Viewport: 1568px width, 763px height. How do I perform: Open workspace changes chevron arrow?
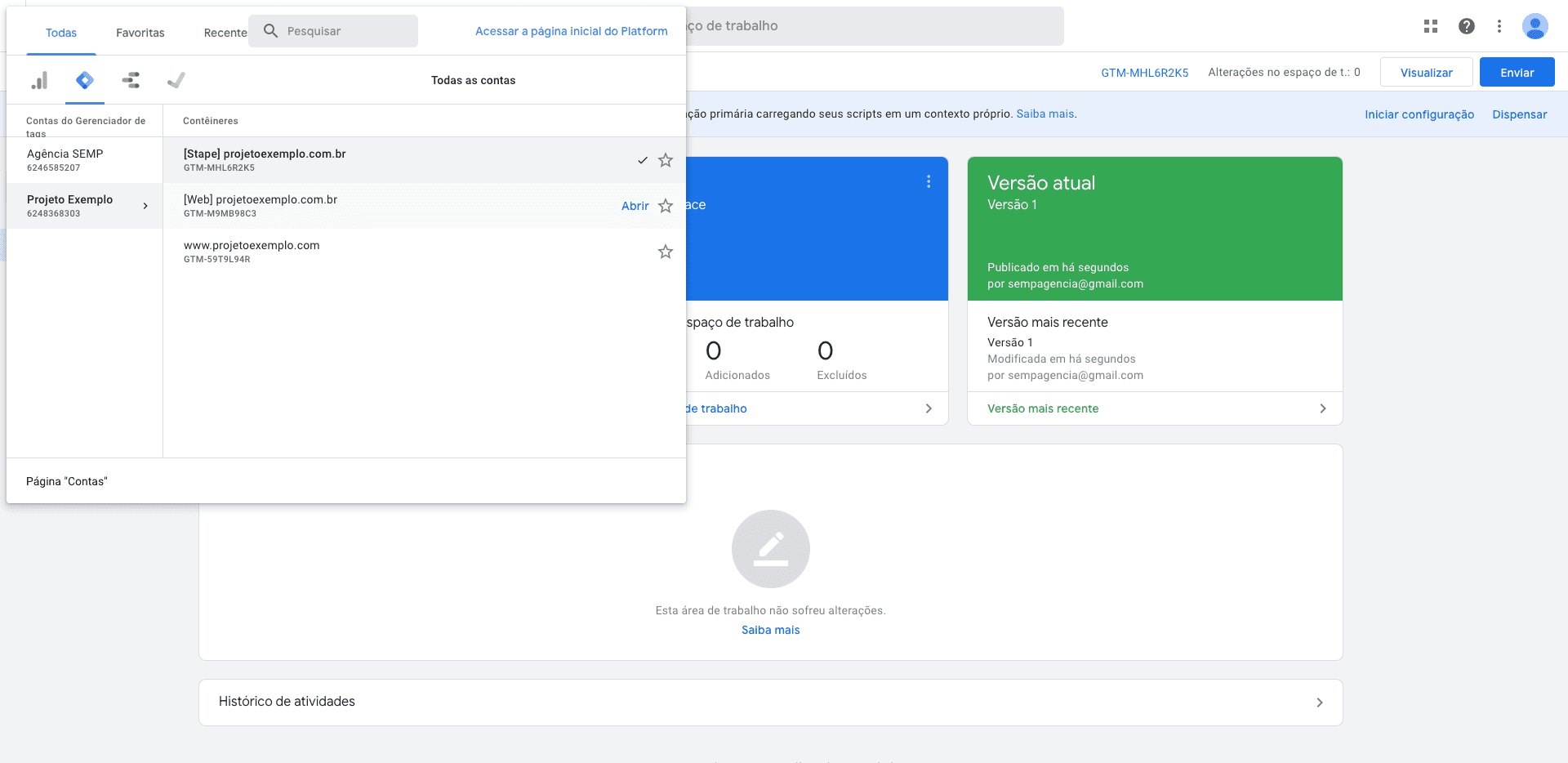click(929, 408)
